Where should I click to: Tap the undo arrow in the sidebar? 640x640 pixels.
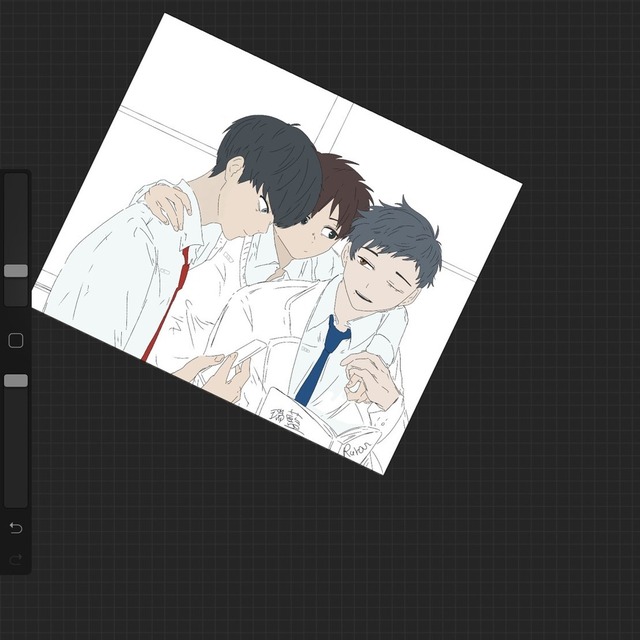pos(16,527)
